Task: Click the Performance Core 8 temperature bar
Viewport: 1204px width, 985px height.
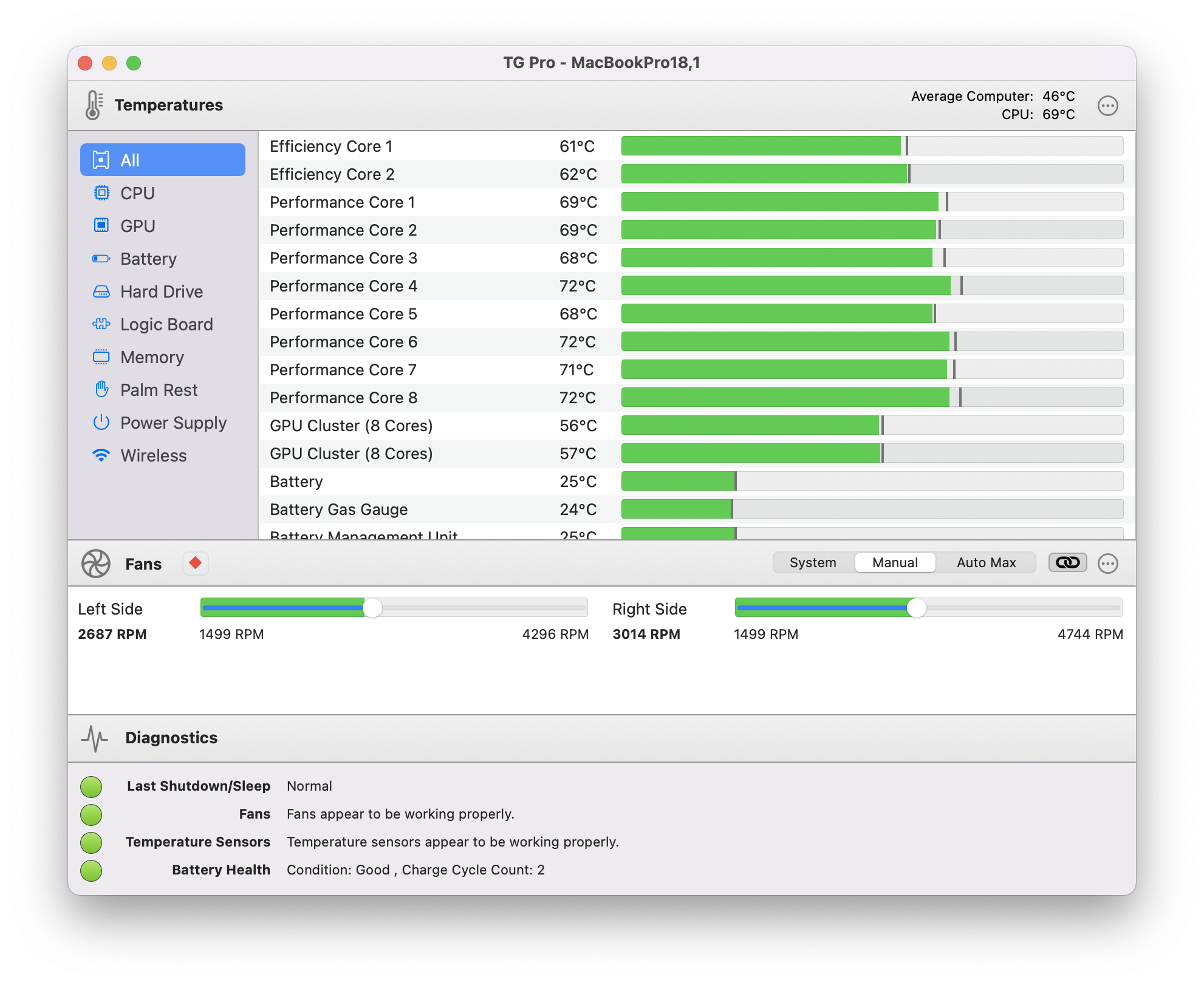Action: click(872, 398)
